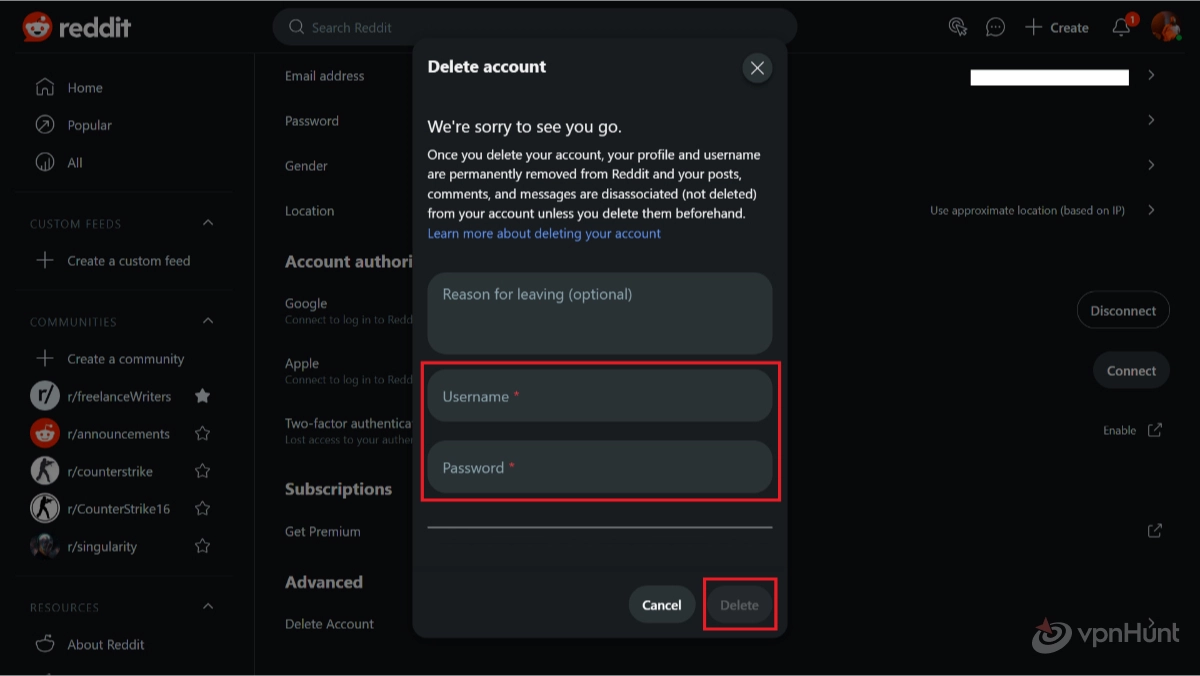
Task: Click the Delete button
Action: point(739,605)
